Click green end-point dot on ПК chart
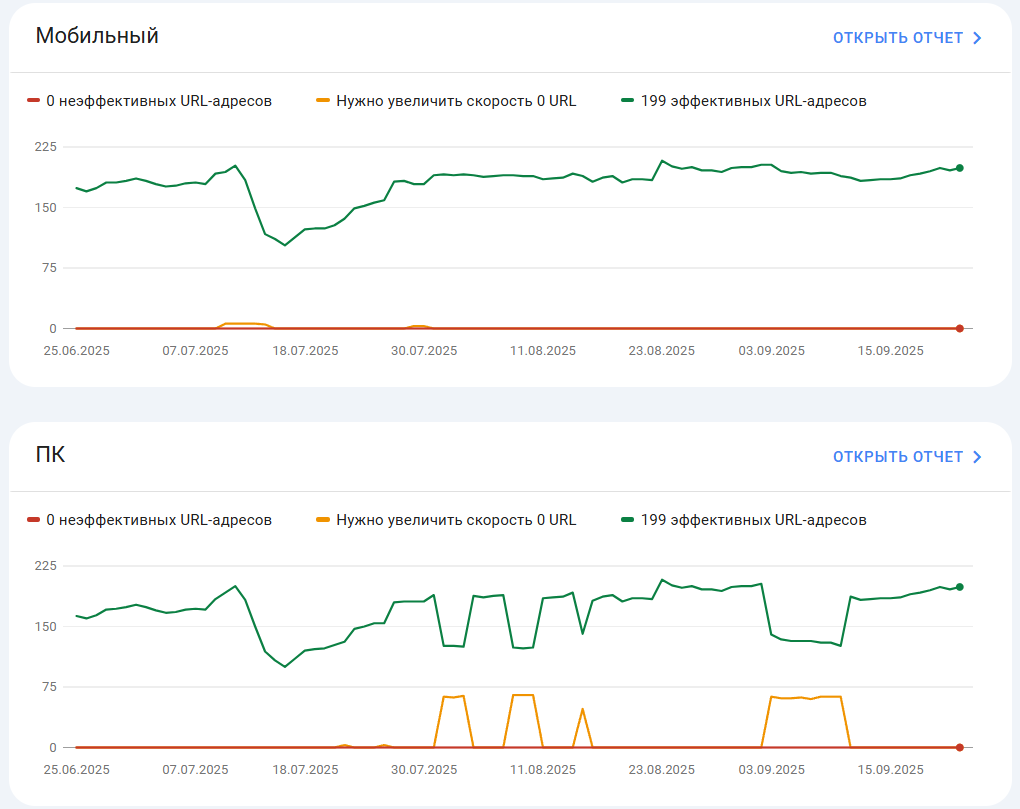This screenshot has width=1020, height=809. pyautogui.click(x=960, y=587)
